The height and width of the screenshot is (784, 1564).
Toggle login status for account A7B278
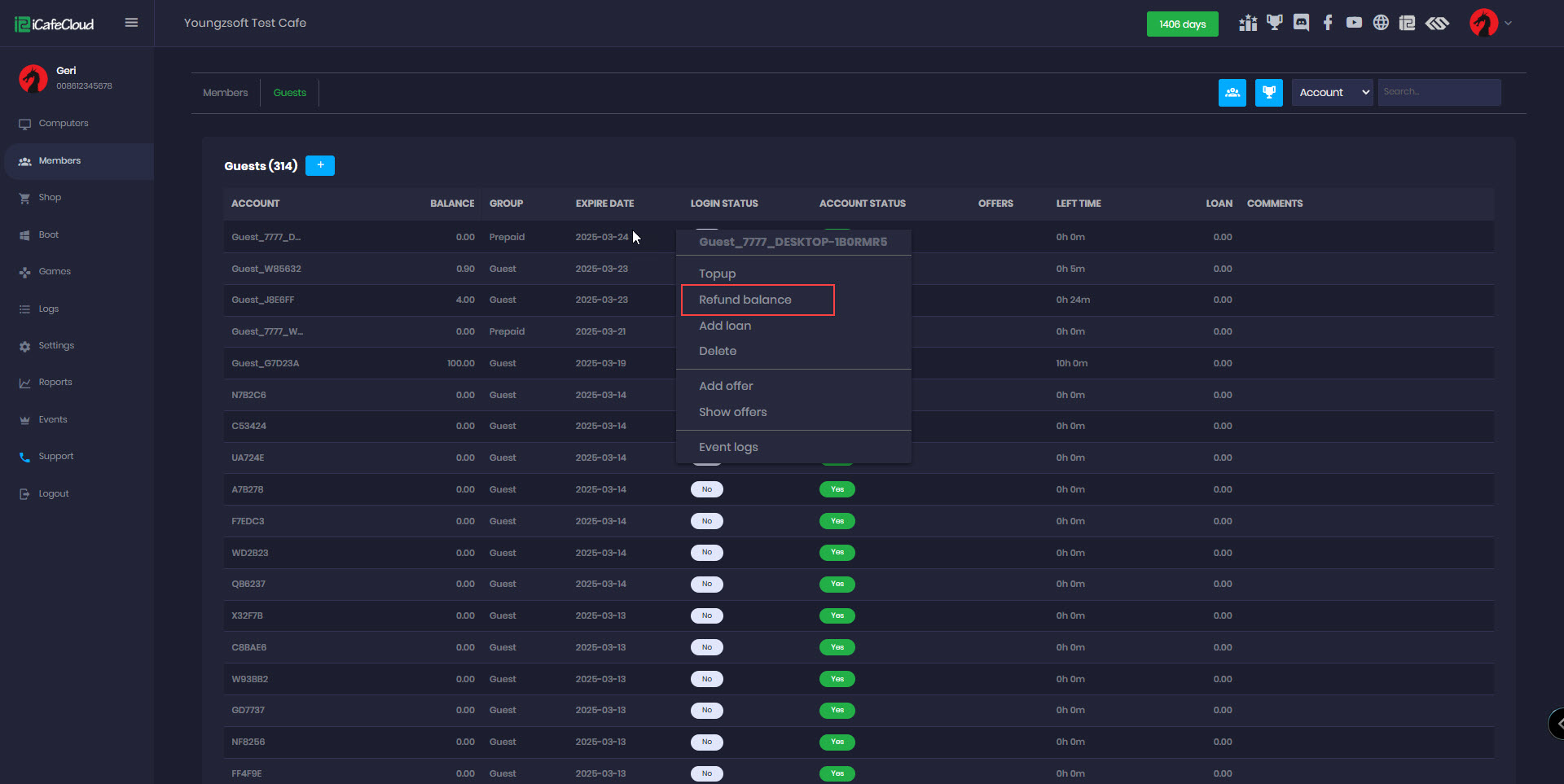coord(706,489)
